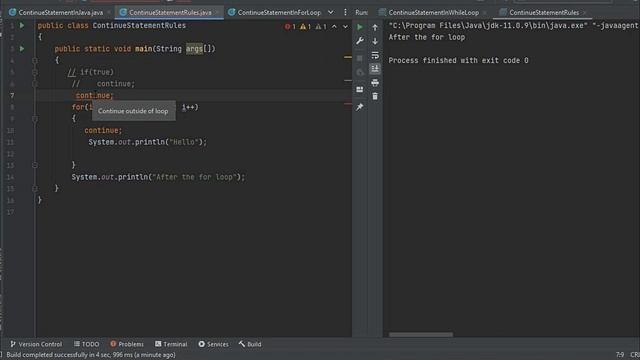Toggle soft-wrap in console output
The height and width of the screenshot is (360, 640).
pyautogui.click(x=375, y=55)
